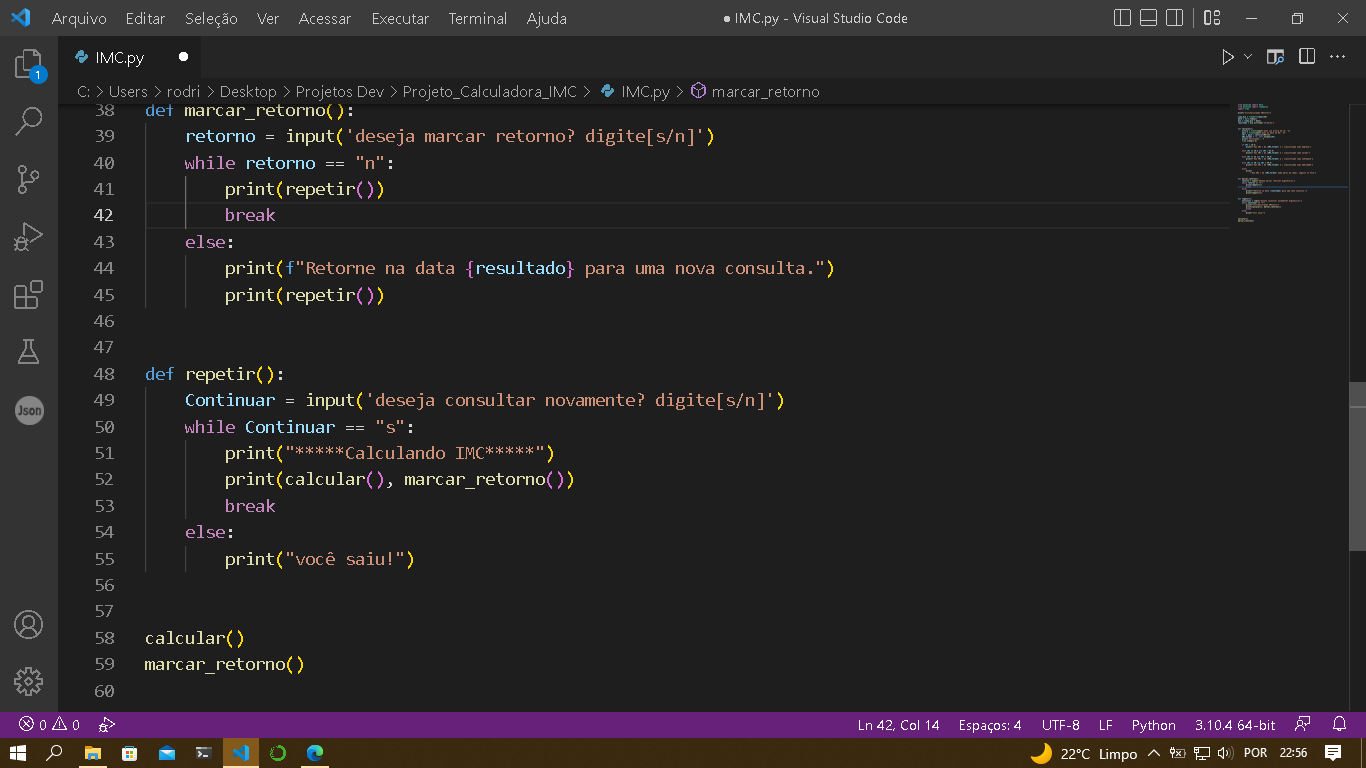Toggle the Primary Side Bar visibility

click(x=1122, y=18)
